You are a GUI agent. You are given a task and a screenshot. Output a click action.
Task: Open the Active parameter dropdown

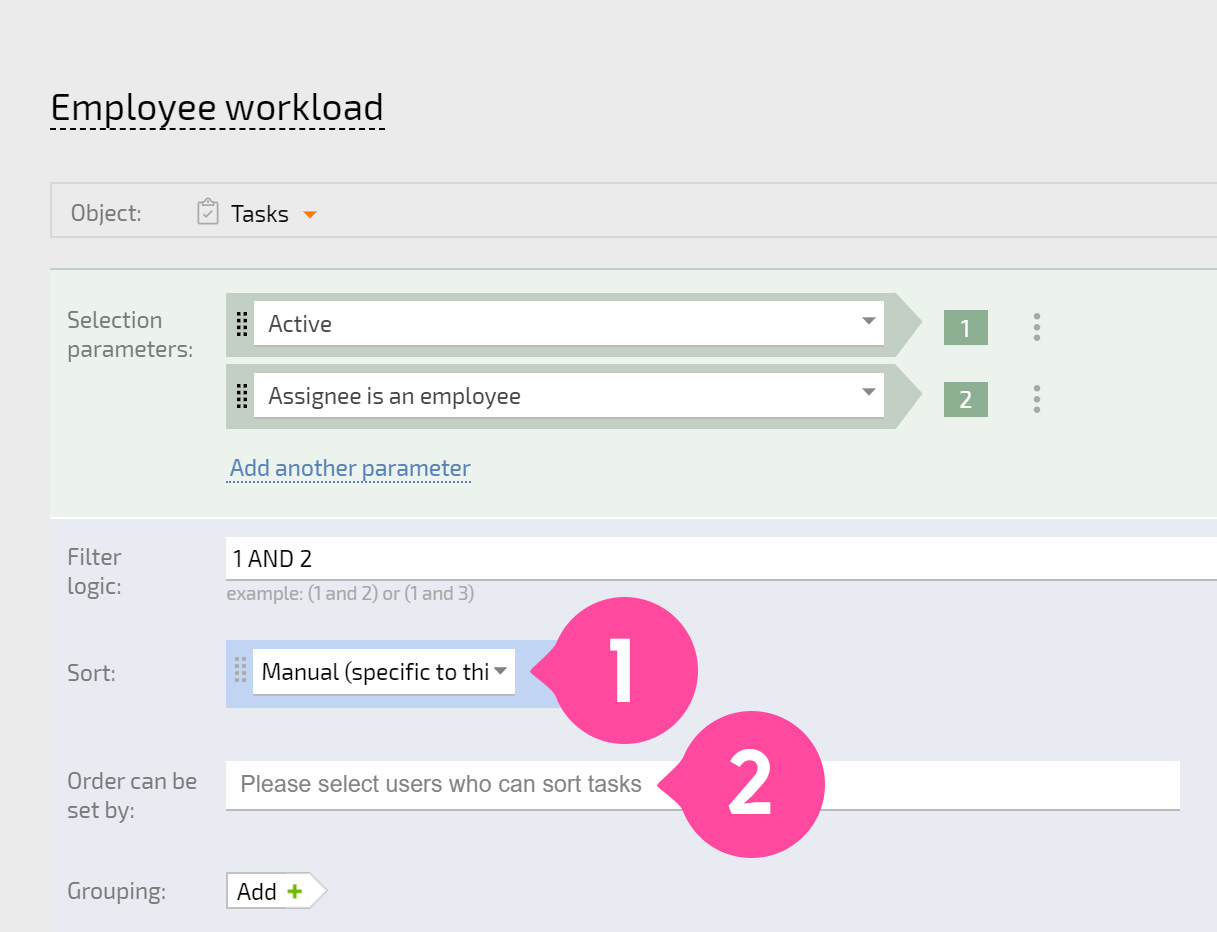pos(569,324)
